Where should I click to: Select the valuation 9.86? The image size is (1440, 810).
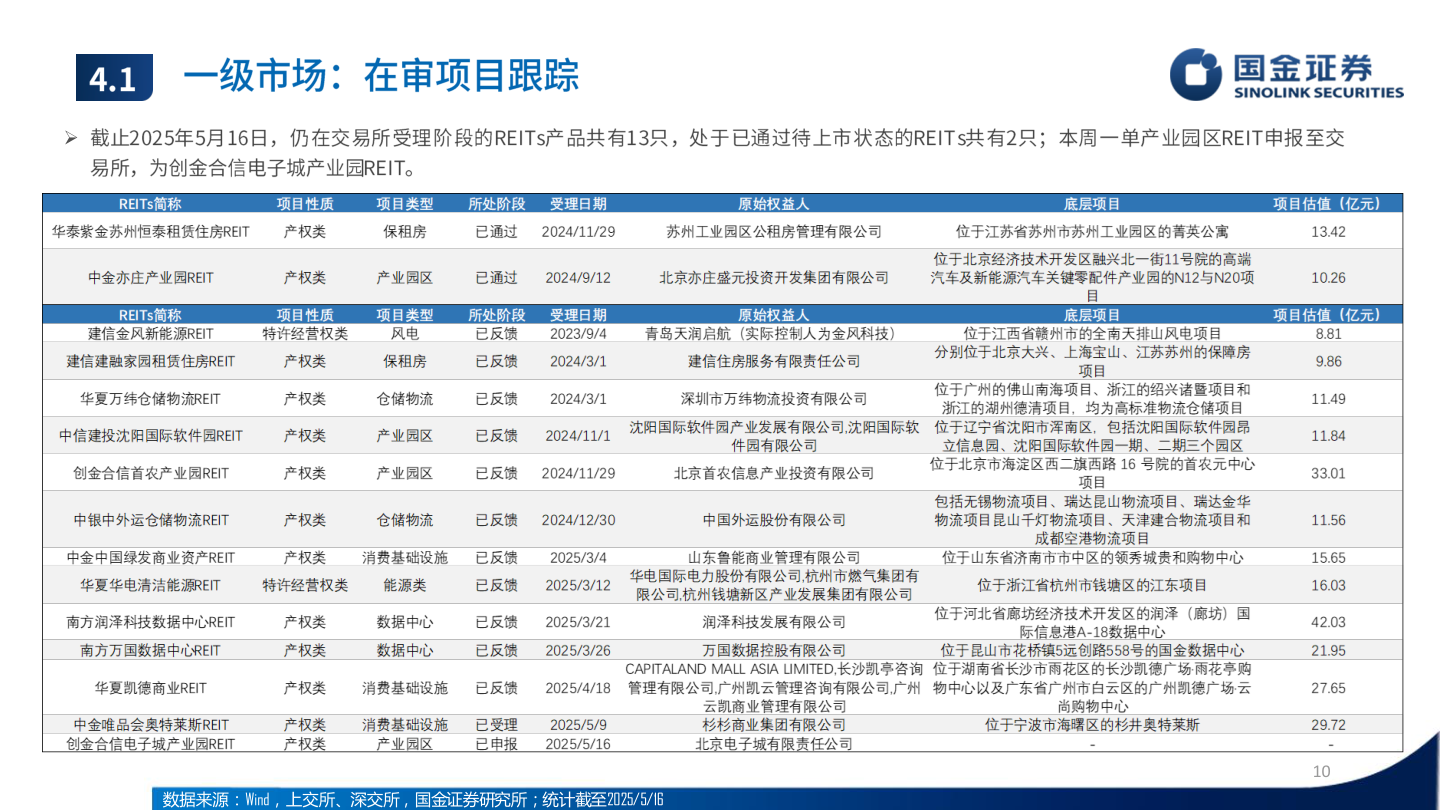coord(1328,361)
